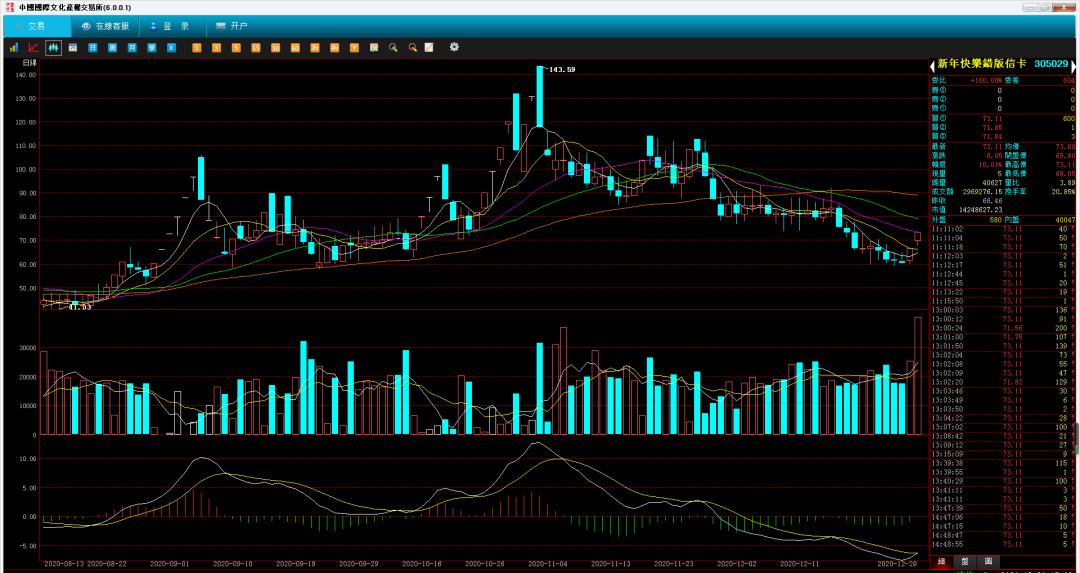Open the quote list bar-chart icon
Viewport: 1080px width, 573px height.
coord(13,48)
